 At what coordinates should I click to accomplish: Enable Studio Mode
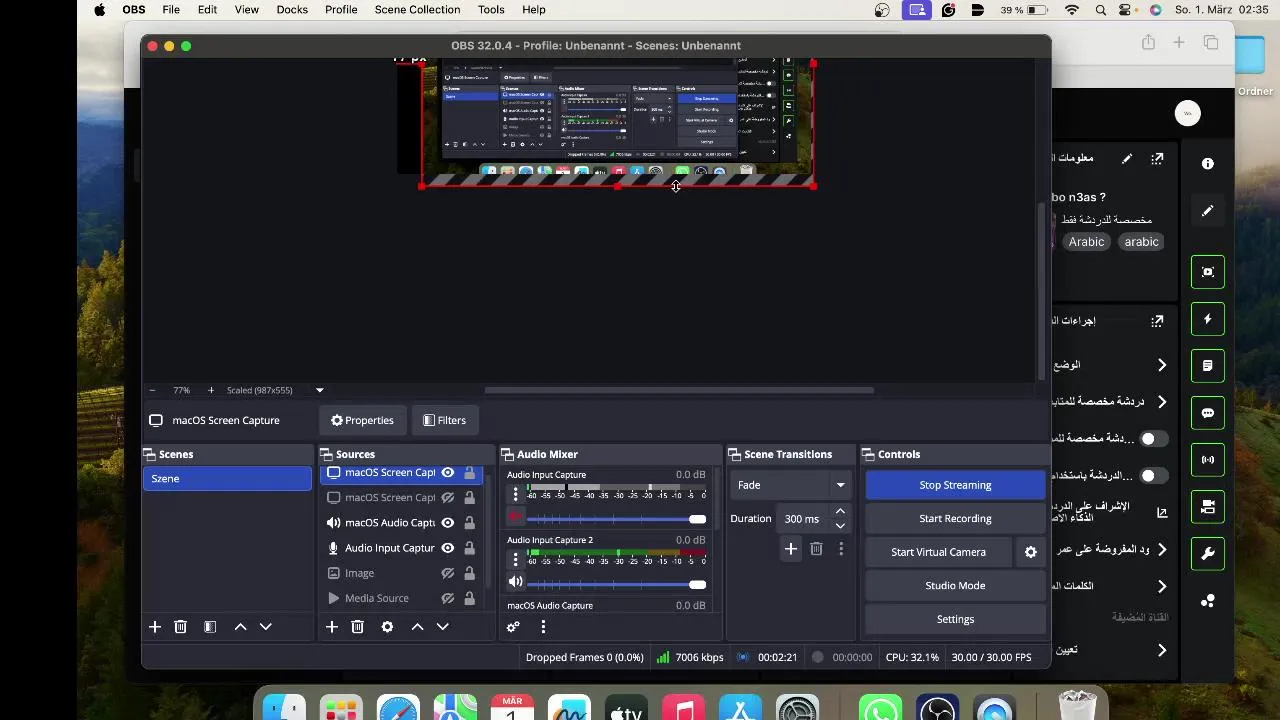pos(955,586)
